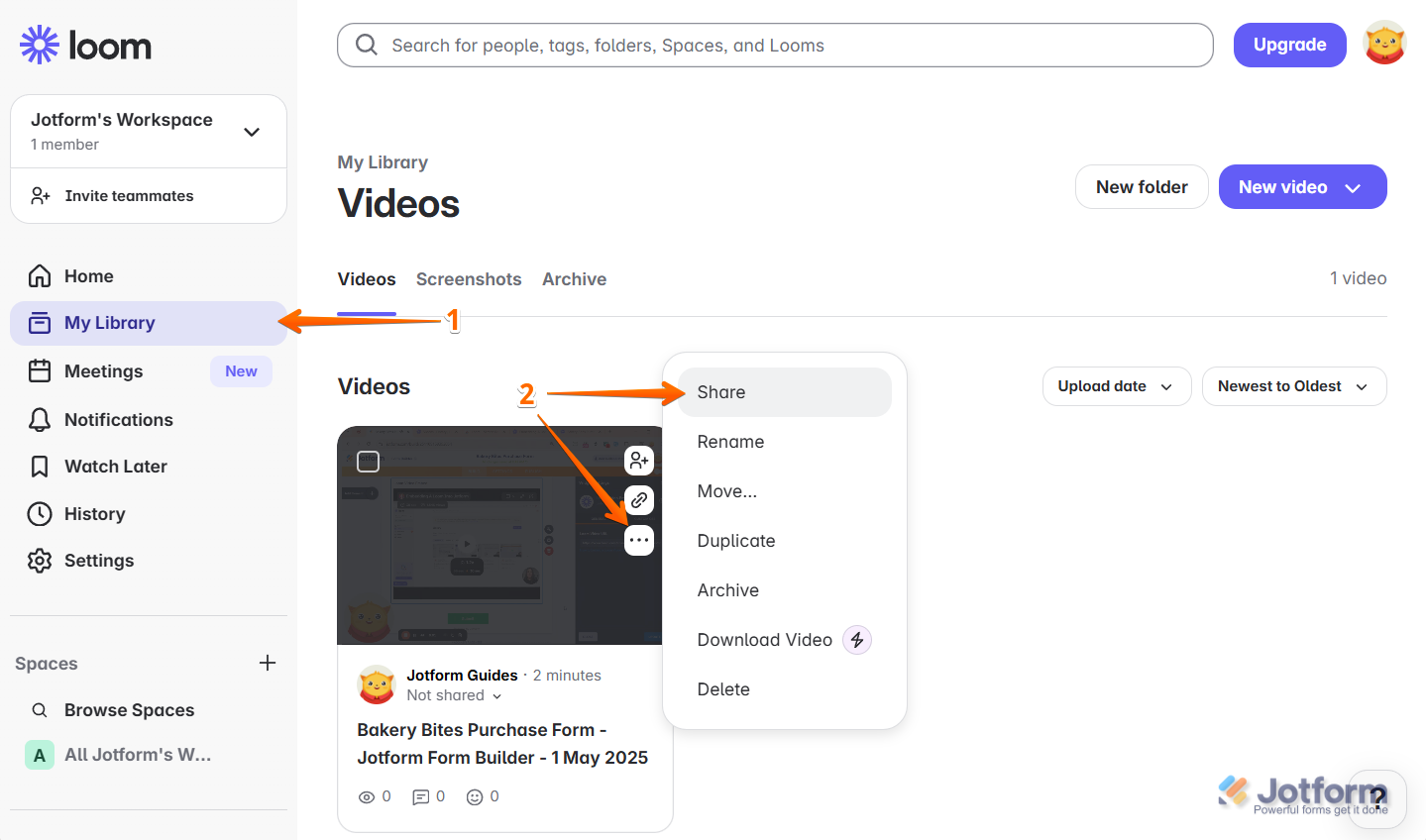This screenshot has height=840, width=1426.
Task: Tick the video selection checkbox on thumbnail
Action: click(x=369, y=462)
